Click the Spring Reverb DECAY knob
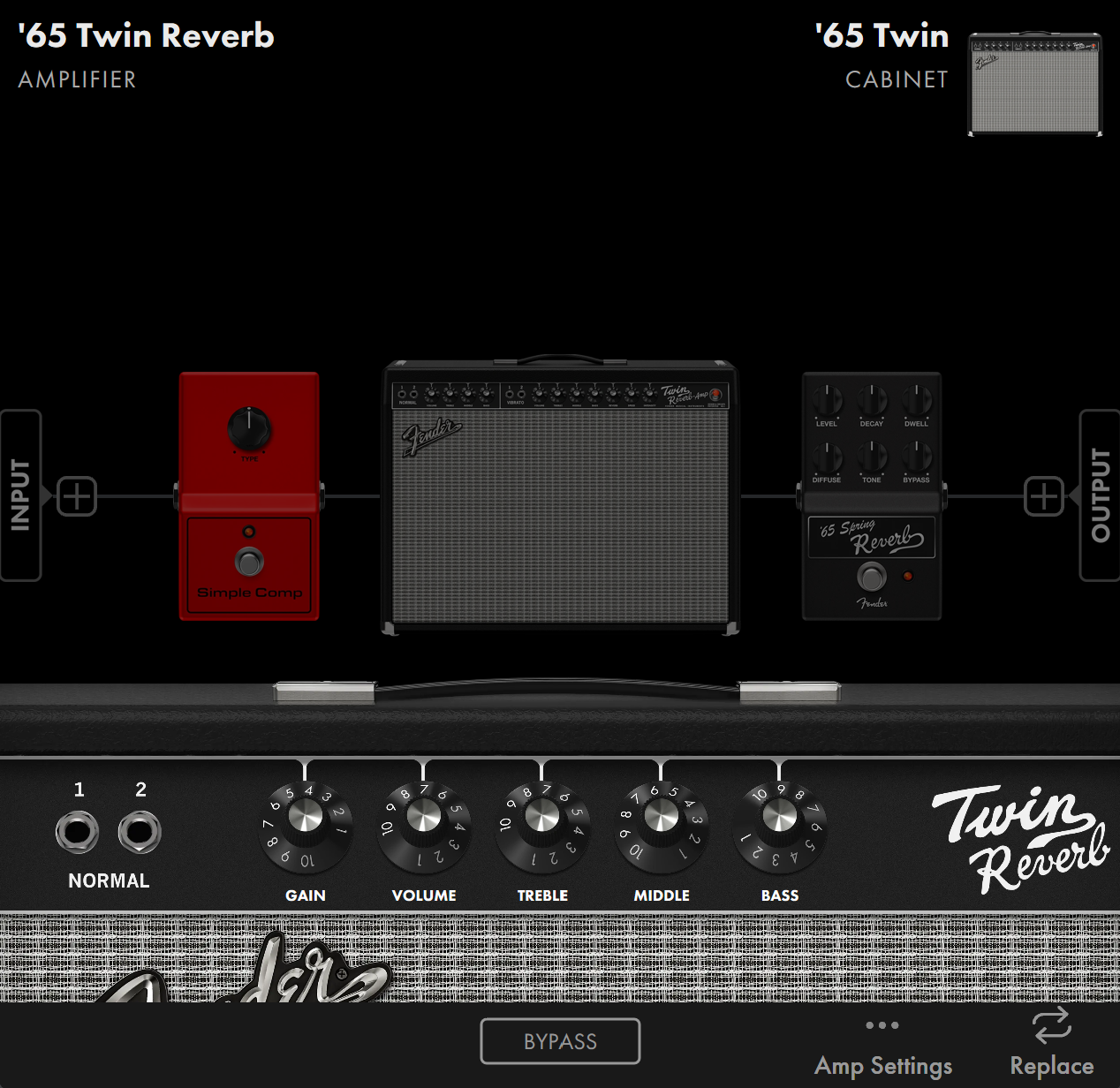 [x=872, y=401]
